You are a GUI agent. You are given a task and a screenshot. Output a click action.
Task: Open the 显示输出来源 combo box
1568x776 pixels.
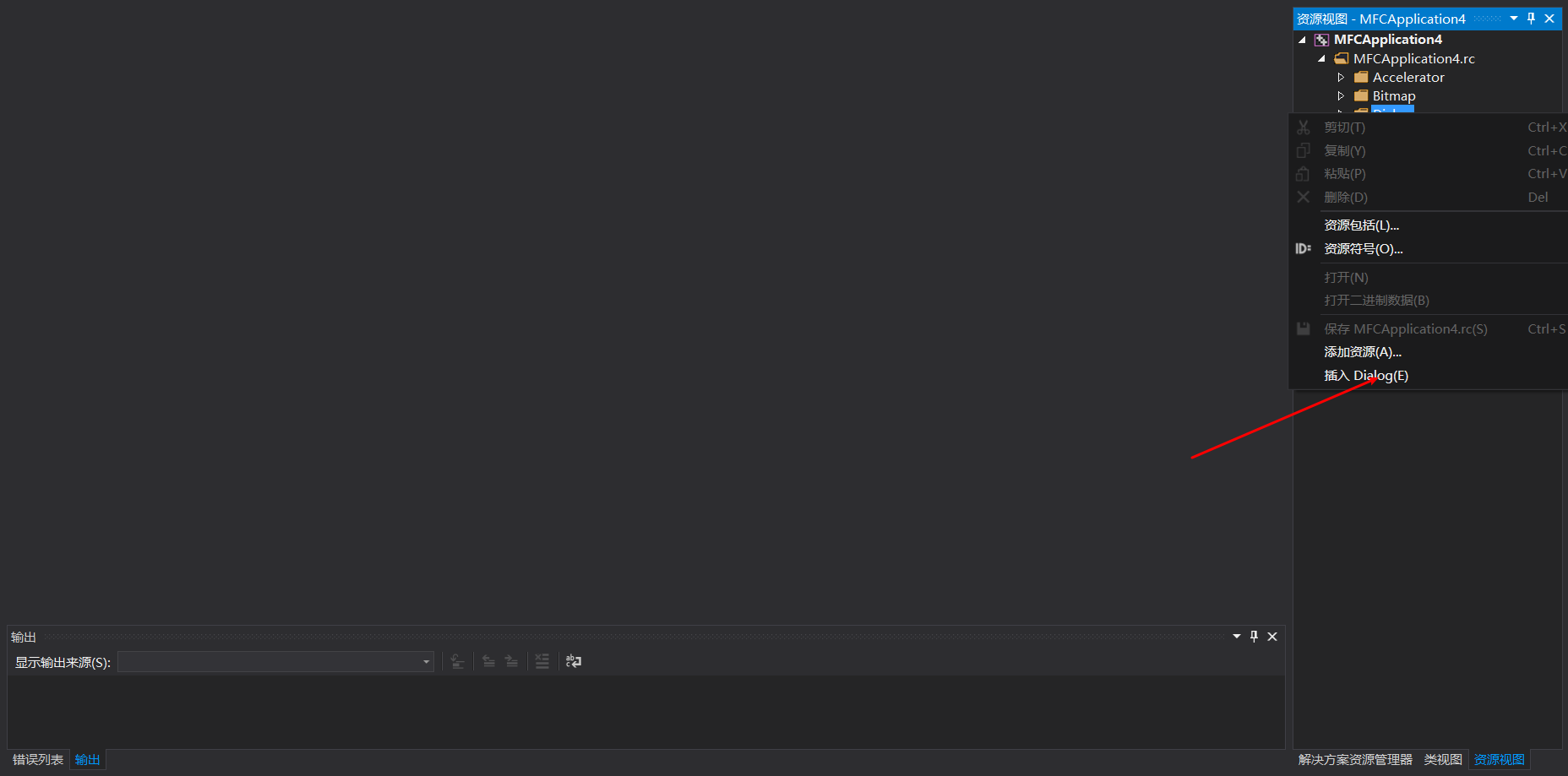(275, 662)
